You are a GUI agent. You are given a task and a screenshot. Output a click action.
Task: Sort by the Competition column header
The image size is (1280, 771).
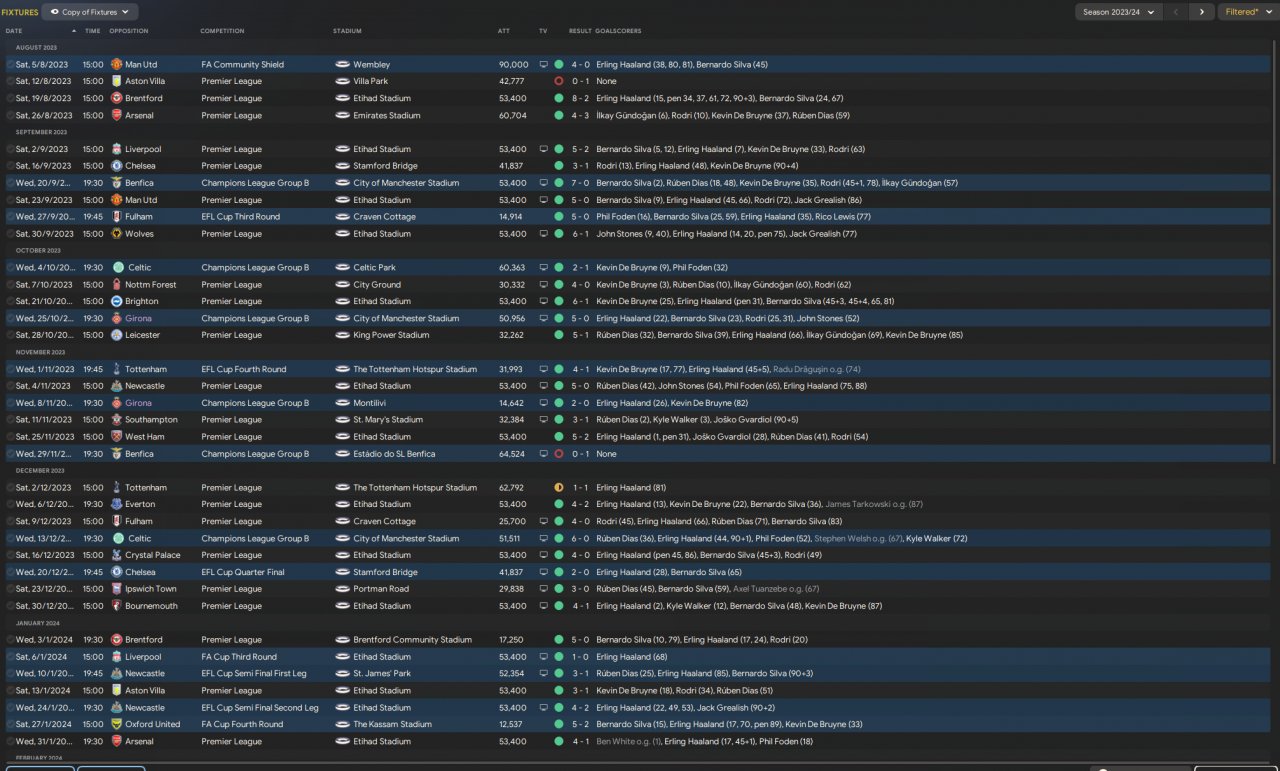[222, 31]
